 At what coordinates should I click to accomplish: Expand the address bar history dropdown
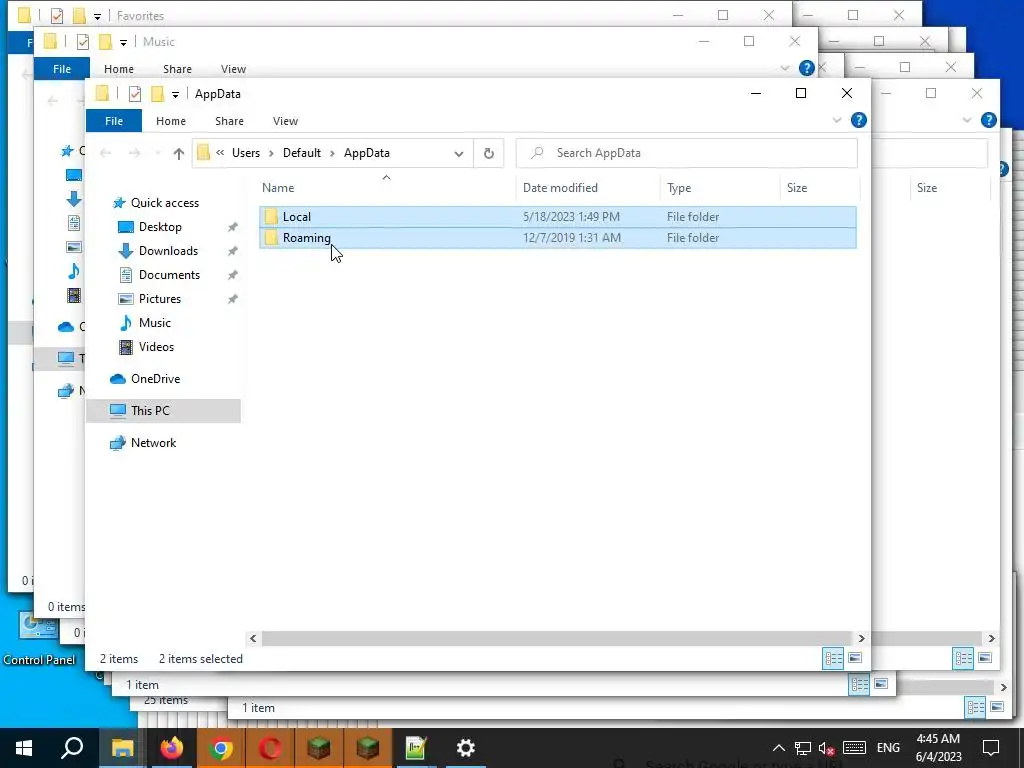(x=458, y=153)
